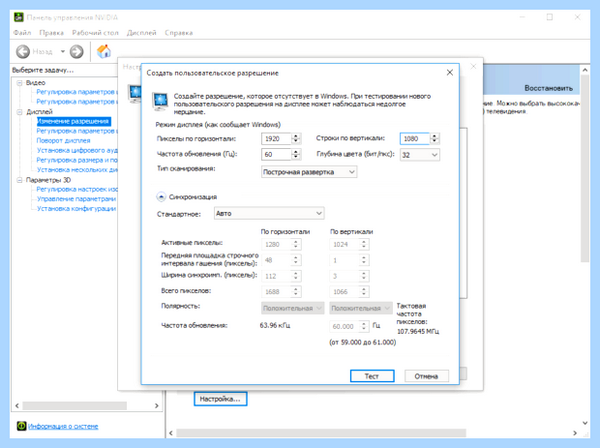The height and width of the screenshot is (448, 600).
Task: Close the custom resolution dialog
Action: [x=450, y=72]
